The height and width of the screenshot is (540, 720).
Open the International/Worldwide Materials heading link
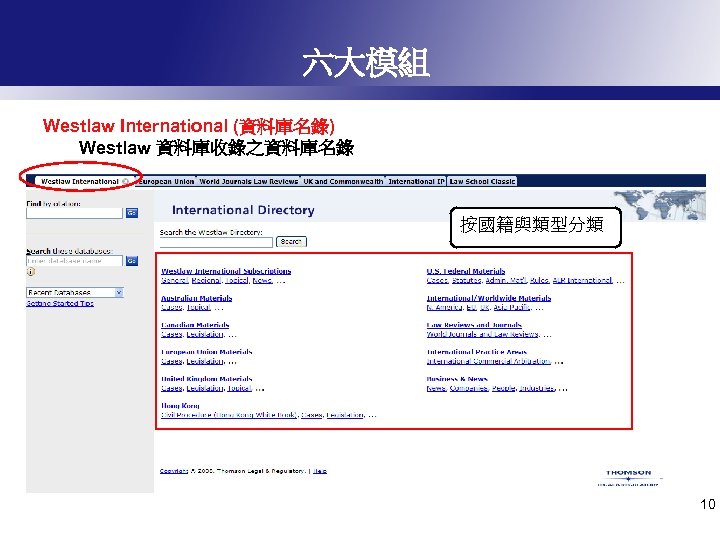[489, 298]
